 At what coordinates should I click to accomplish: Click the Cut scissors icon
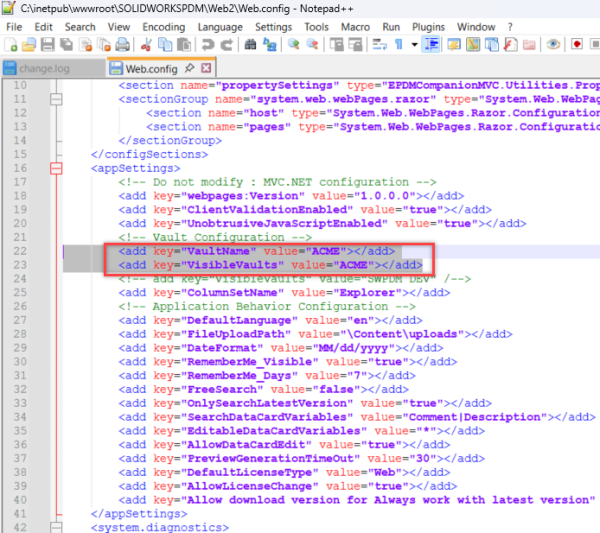[x=146, y=45]
